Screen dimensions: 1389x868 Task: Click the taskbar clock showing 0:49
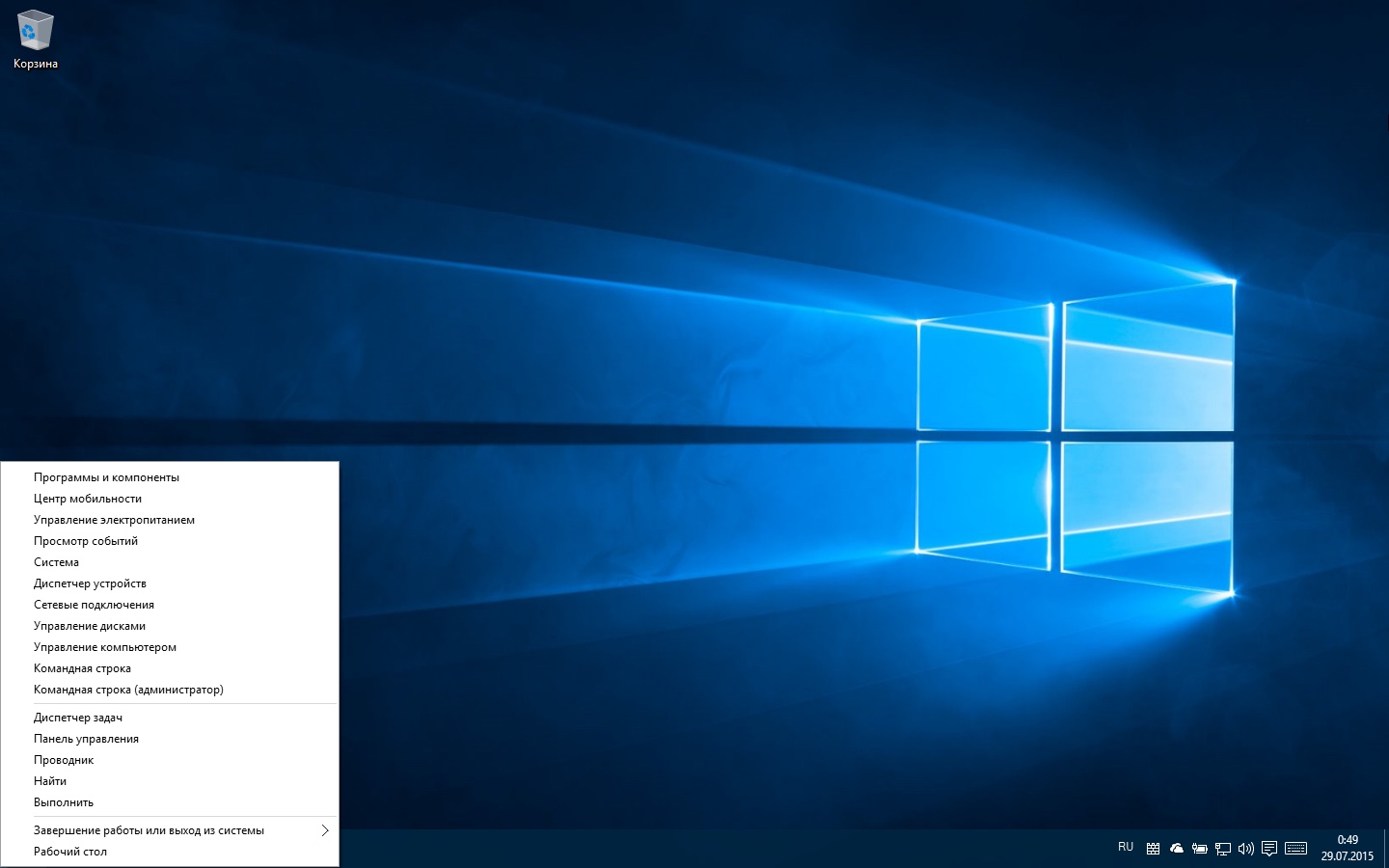[1347, 848]
